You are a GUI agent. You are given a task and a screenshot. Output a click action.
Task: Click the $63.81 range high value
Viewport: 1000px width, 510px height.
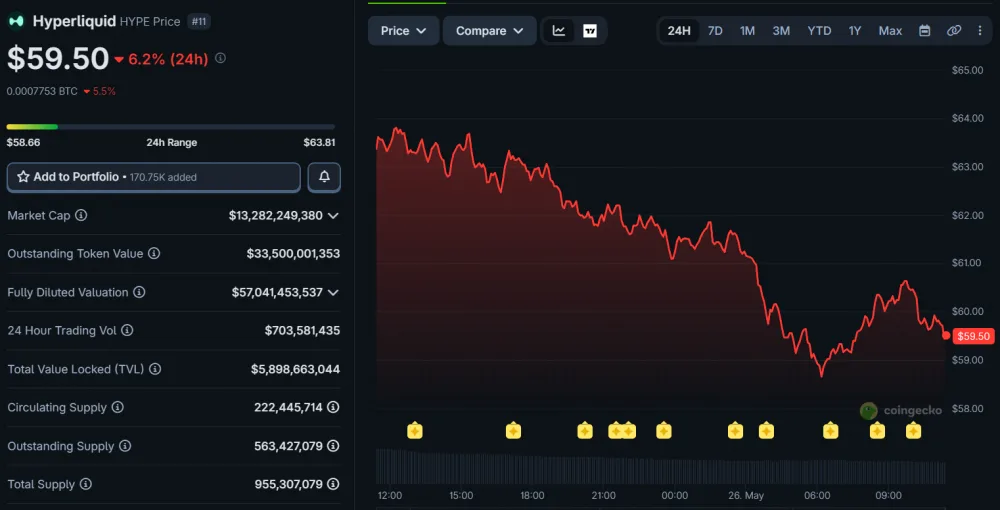coord(320,142)
